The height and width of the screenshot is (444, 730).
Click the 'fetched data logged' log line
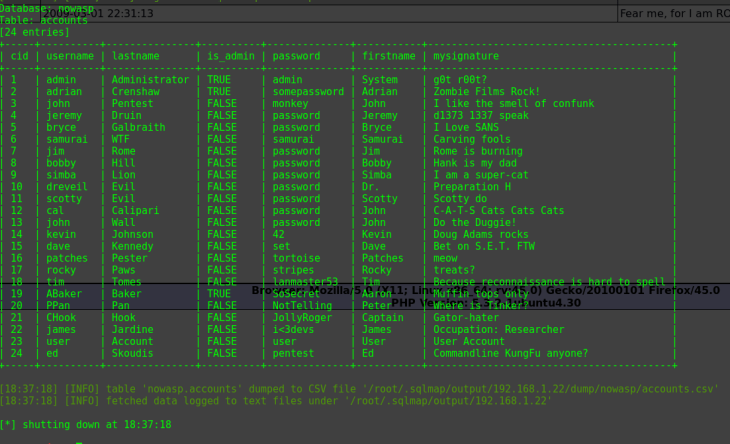pyautogui.click(x=276, y=401)
